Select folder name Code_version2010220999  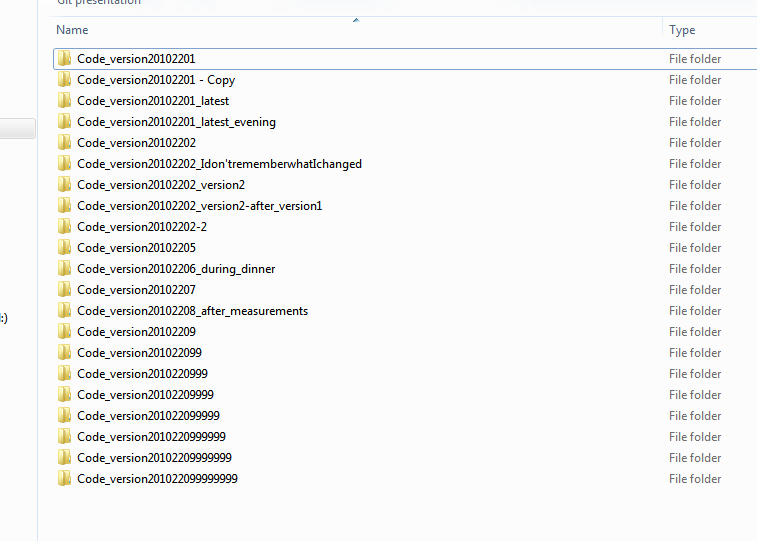coord(142,374)
